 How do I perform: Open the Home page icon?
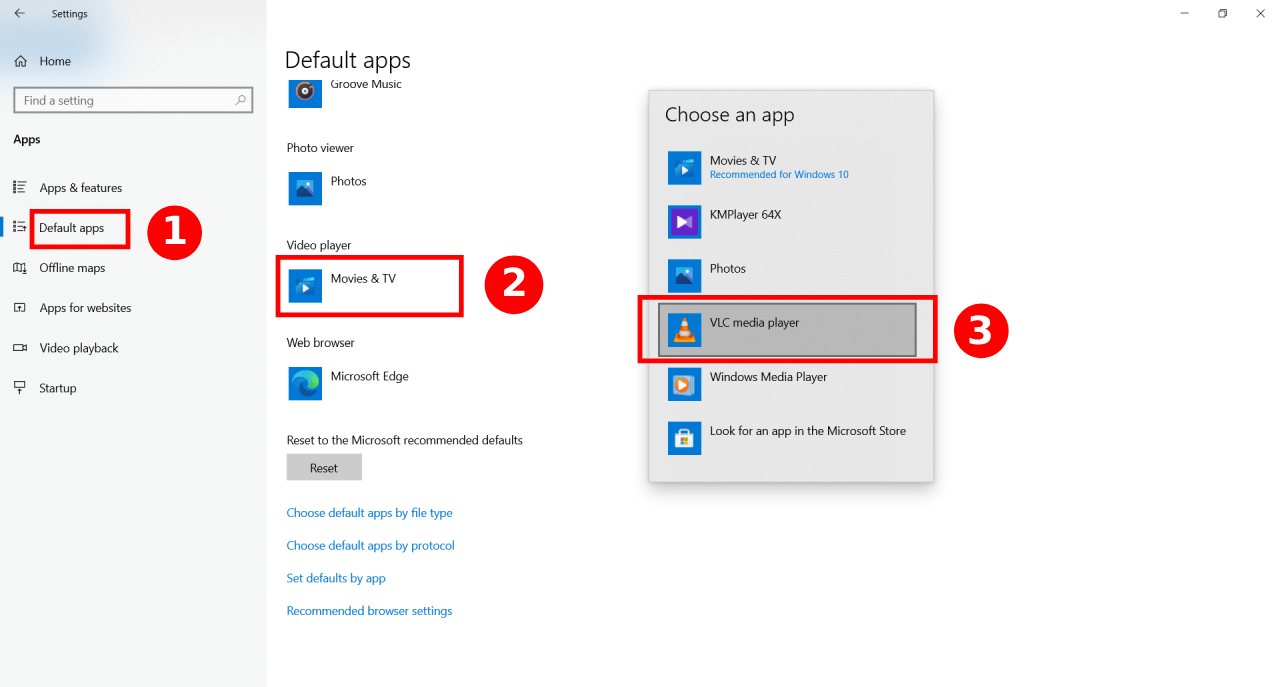pos(20,61)
